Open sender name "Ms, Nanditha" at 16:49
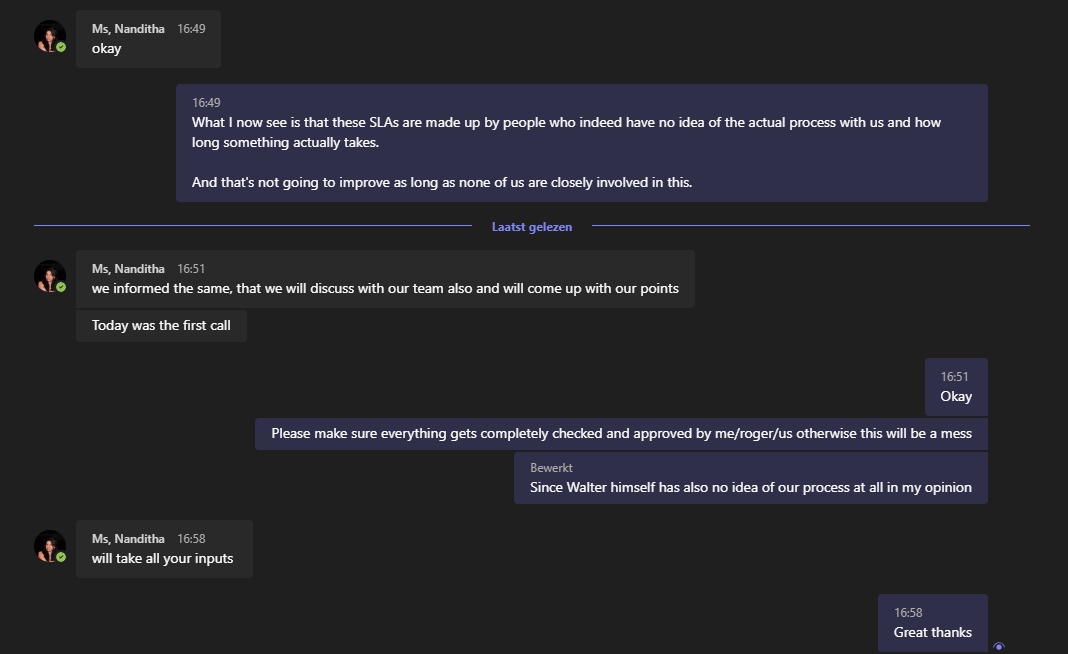 tap(128, 29)
